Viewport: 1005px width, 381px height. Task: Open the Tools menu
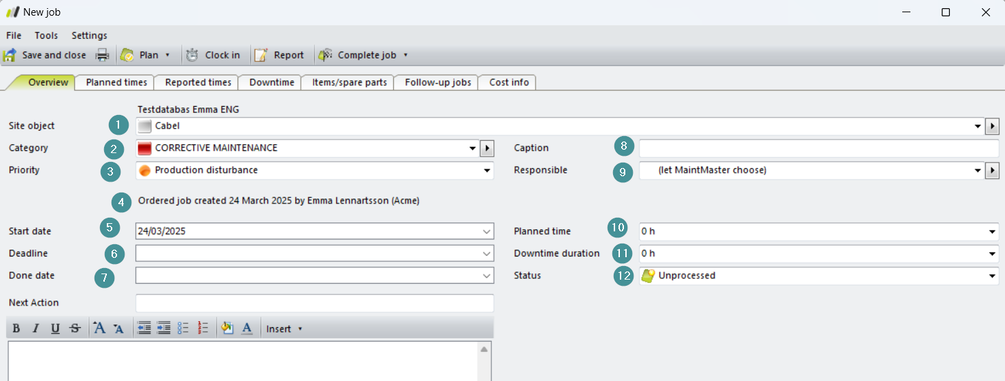point(46,35)
